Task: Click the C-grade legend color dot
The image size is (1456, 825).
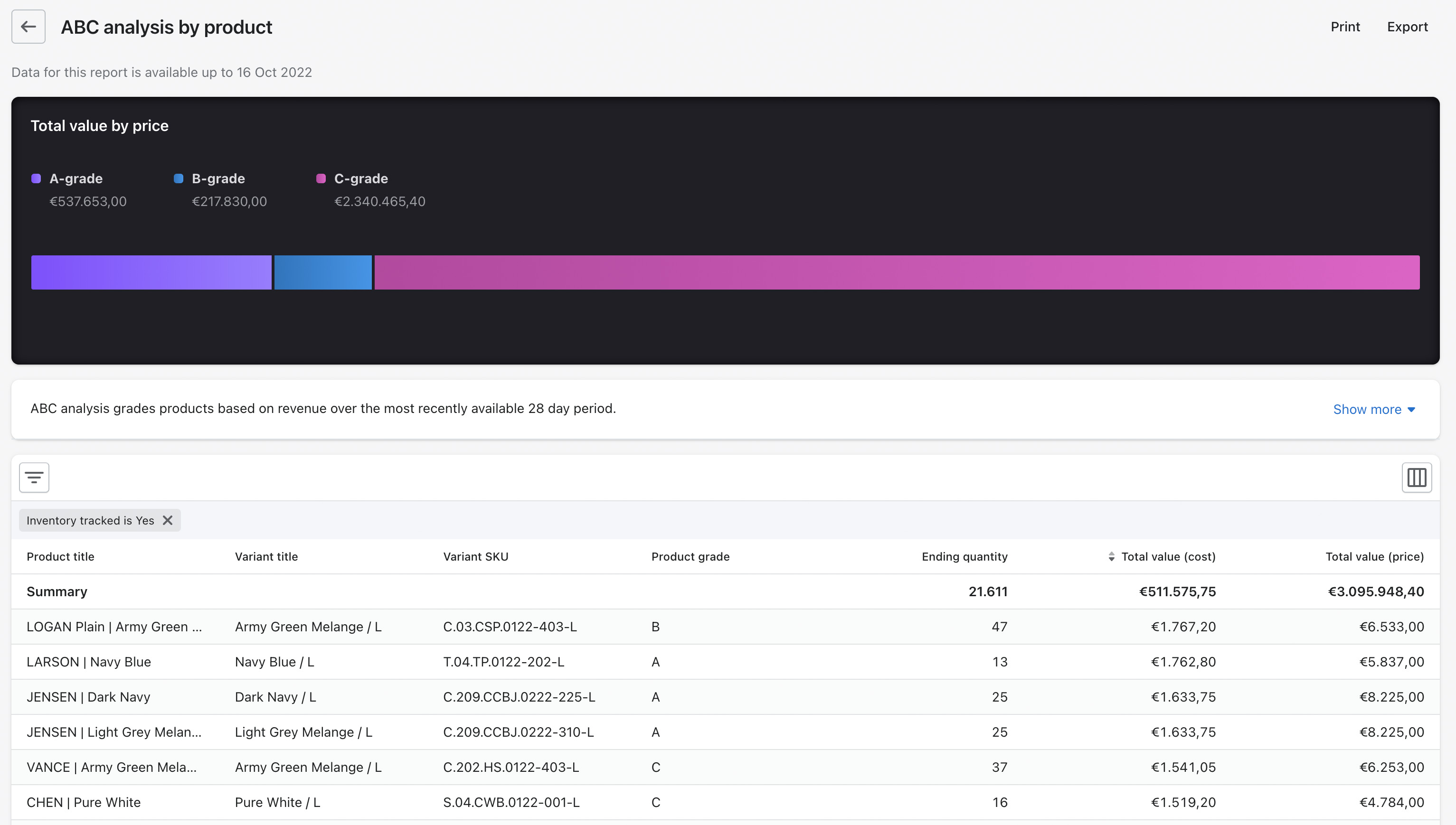Action: tap(321, 178)
